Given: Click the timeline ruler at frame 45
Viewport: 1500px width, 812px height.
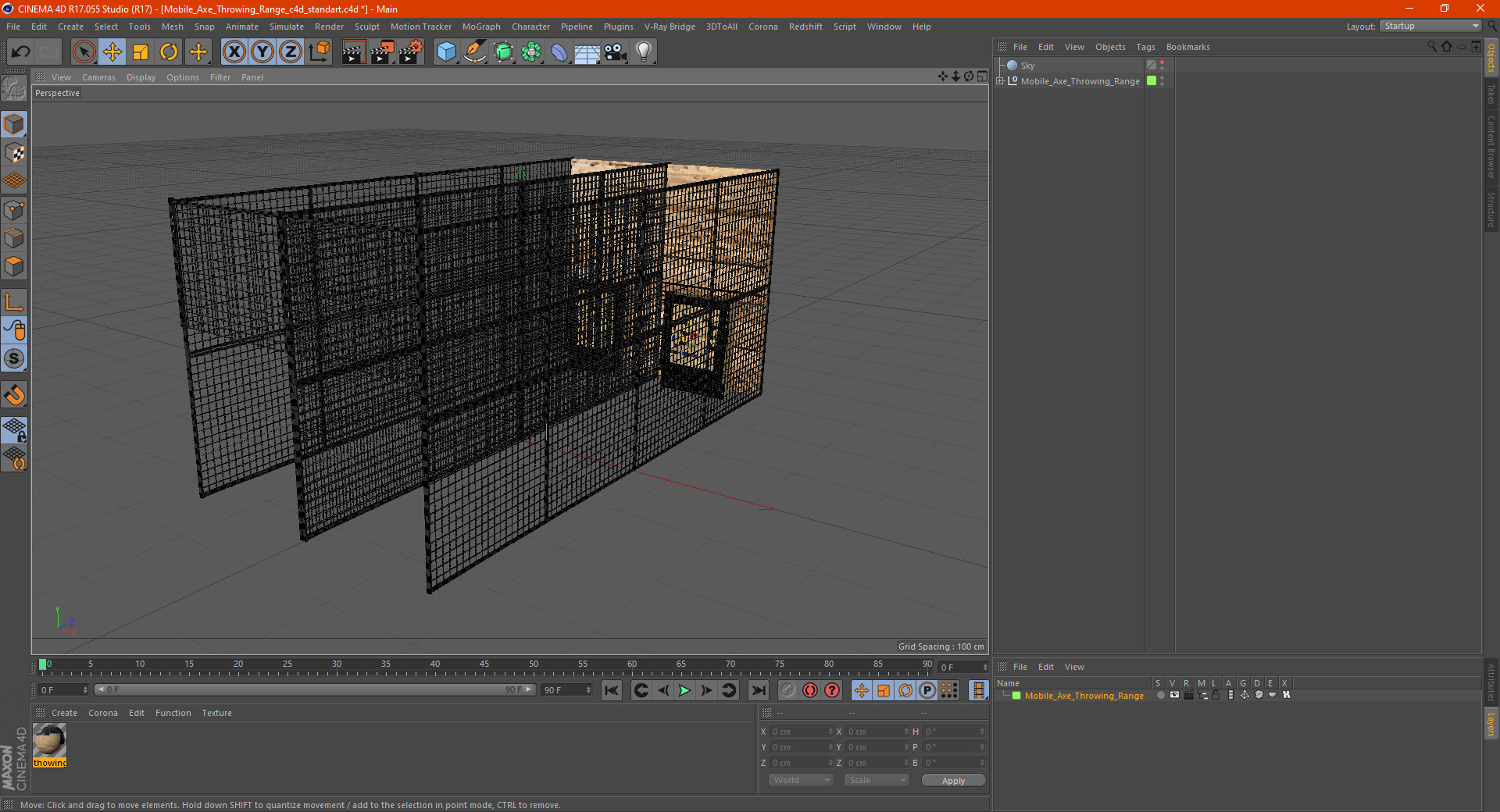Looking at the screenshot, I should point(484,666).
